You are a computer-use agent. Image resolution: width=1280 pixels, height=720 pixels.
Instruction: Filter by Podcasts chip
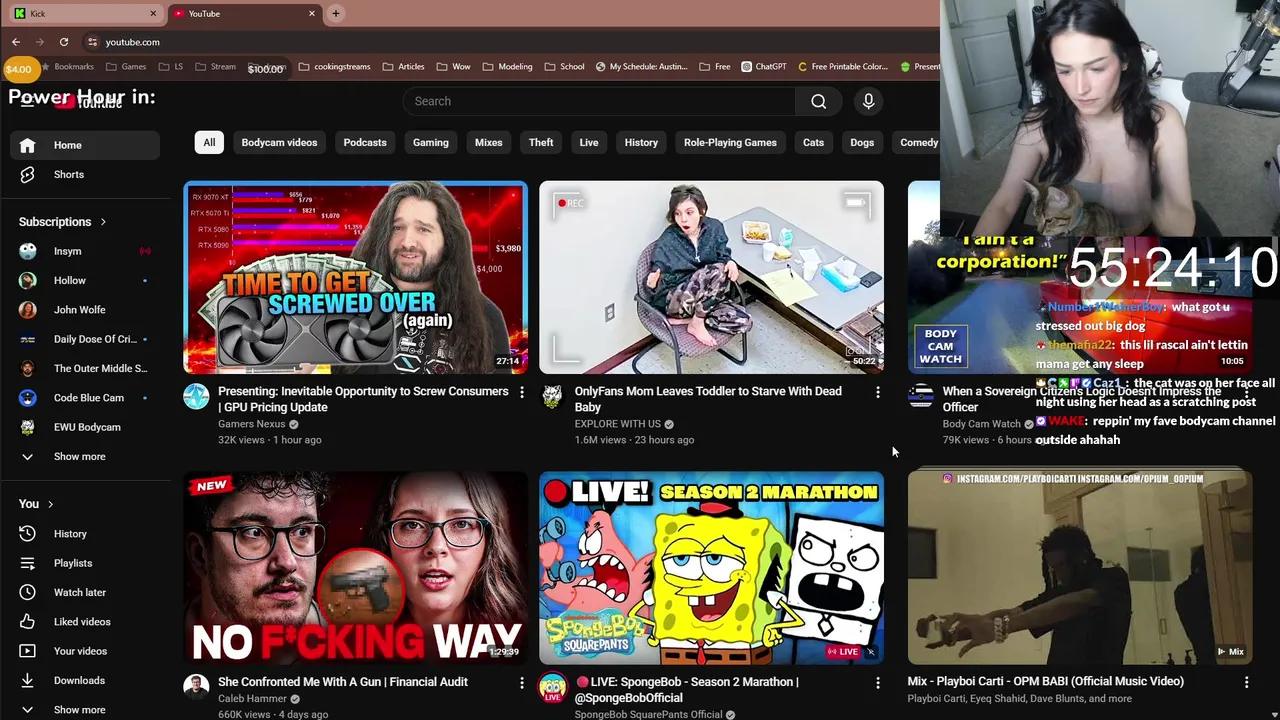(365, 142)
